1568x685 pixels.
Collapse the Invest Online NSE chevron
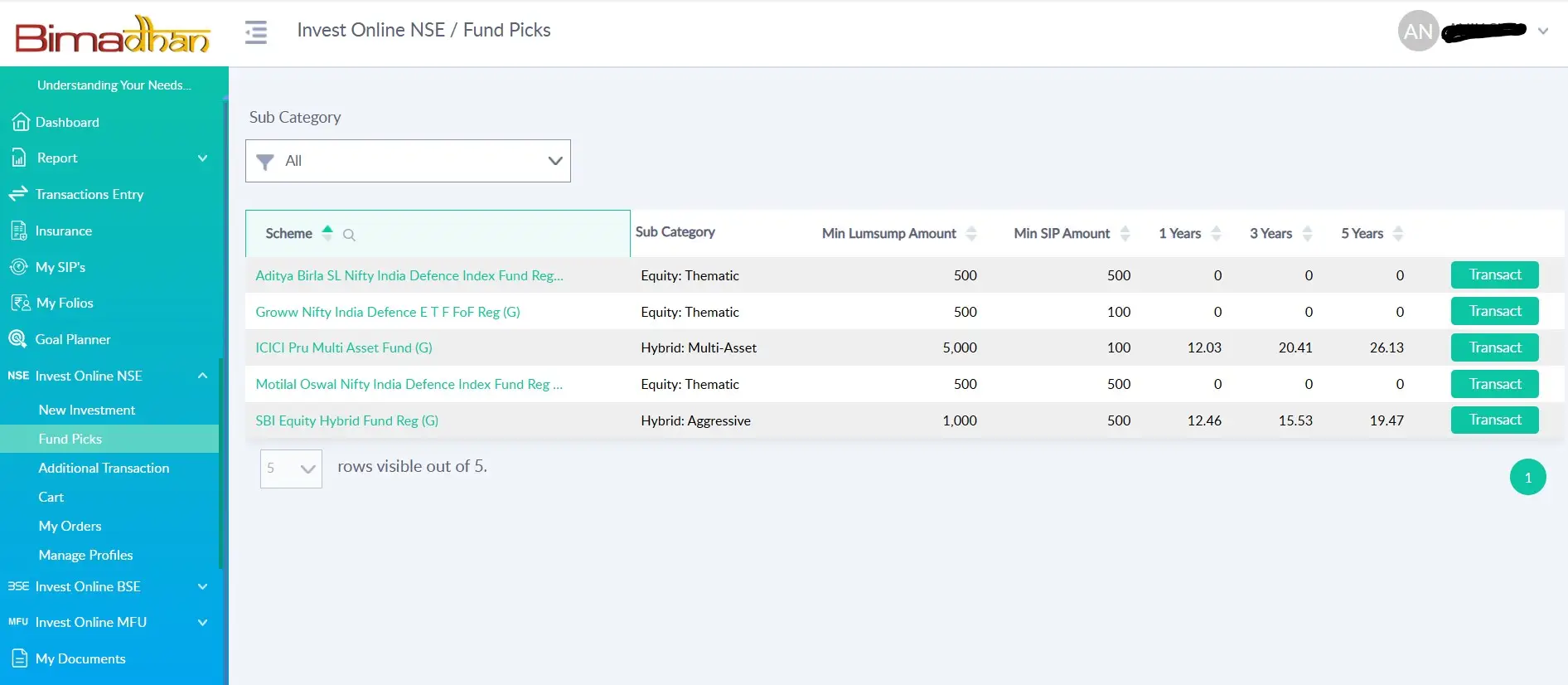(202, 376)
